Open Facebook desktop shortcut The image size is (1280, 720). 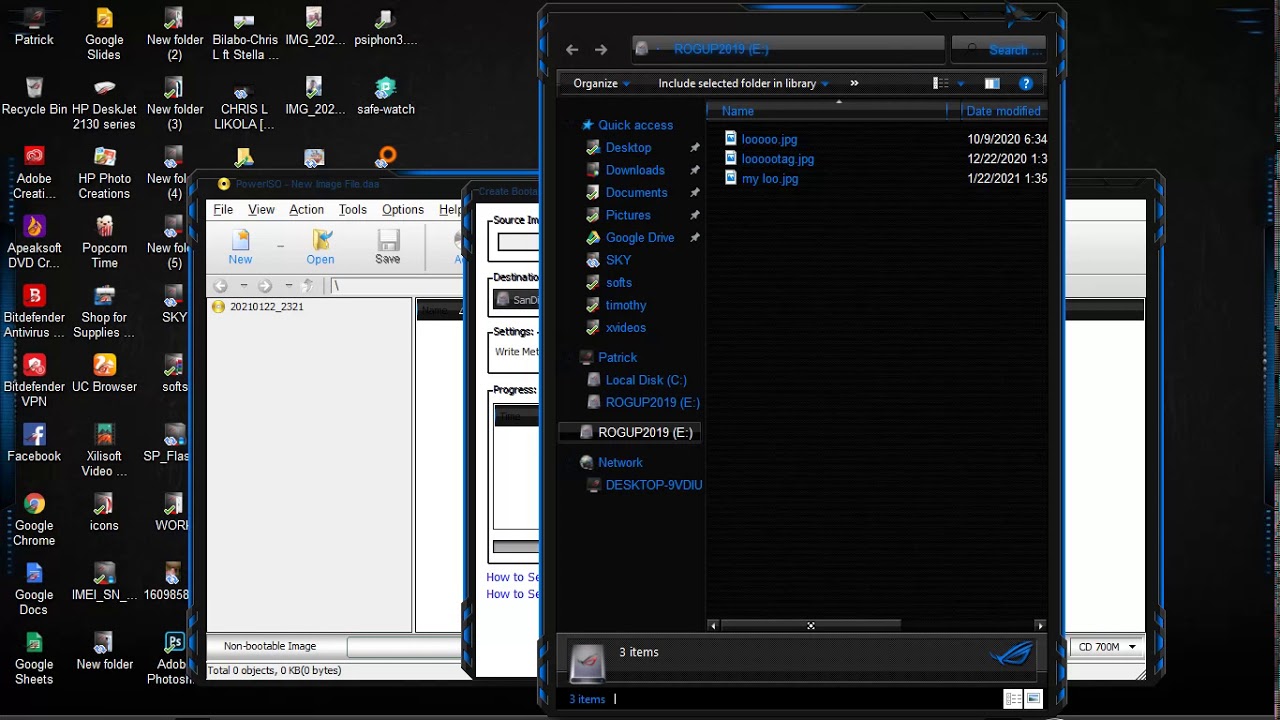34,443
